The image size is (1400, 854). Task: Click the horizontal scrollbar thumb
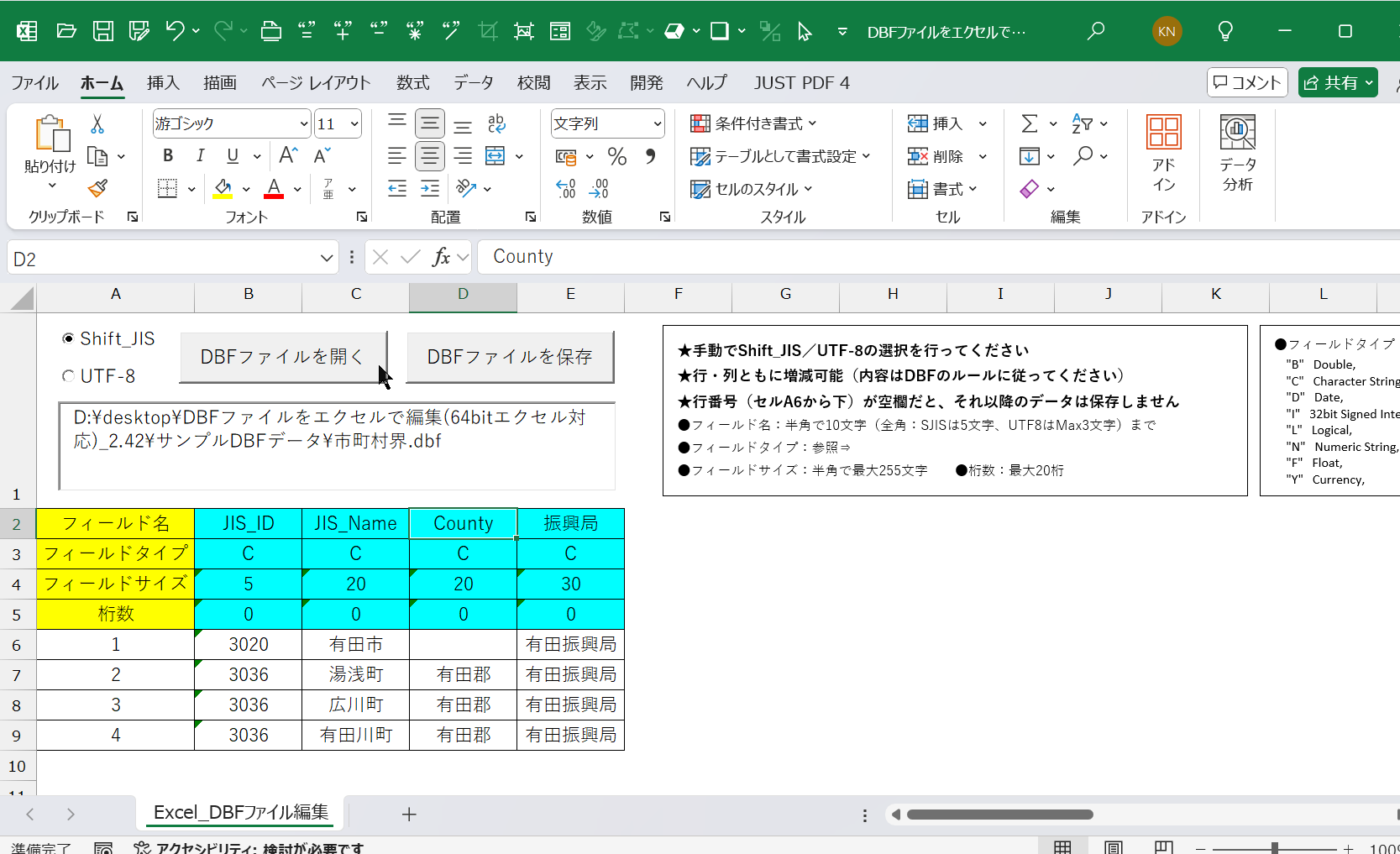tap(999, 815)
